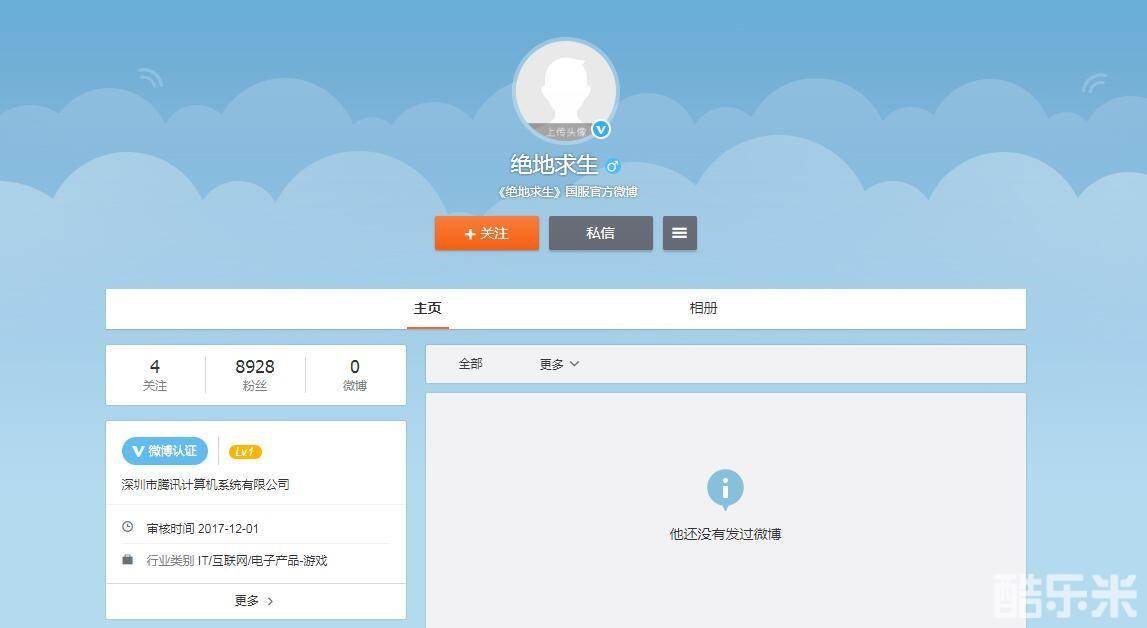Click the profile avatar placeholder image
Viewport: 1147px width, 628px height.
pyautogui.click(x=565, y=90)
